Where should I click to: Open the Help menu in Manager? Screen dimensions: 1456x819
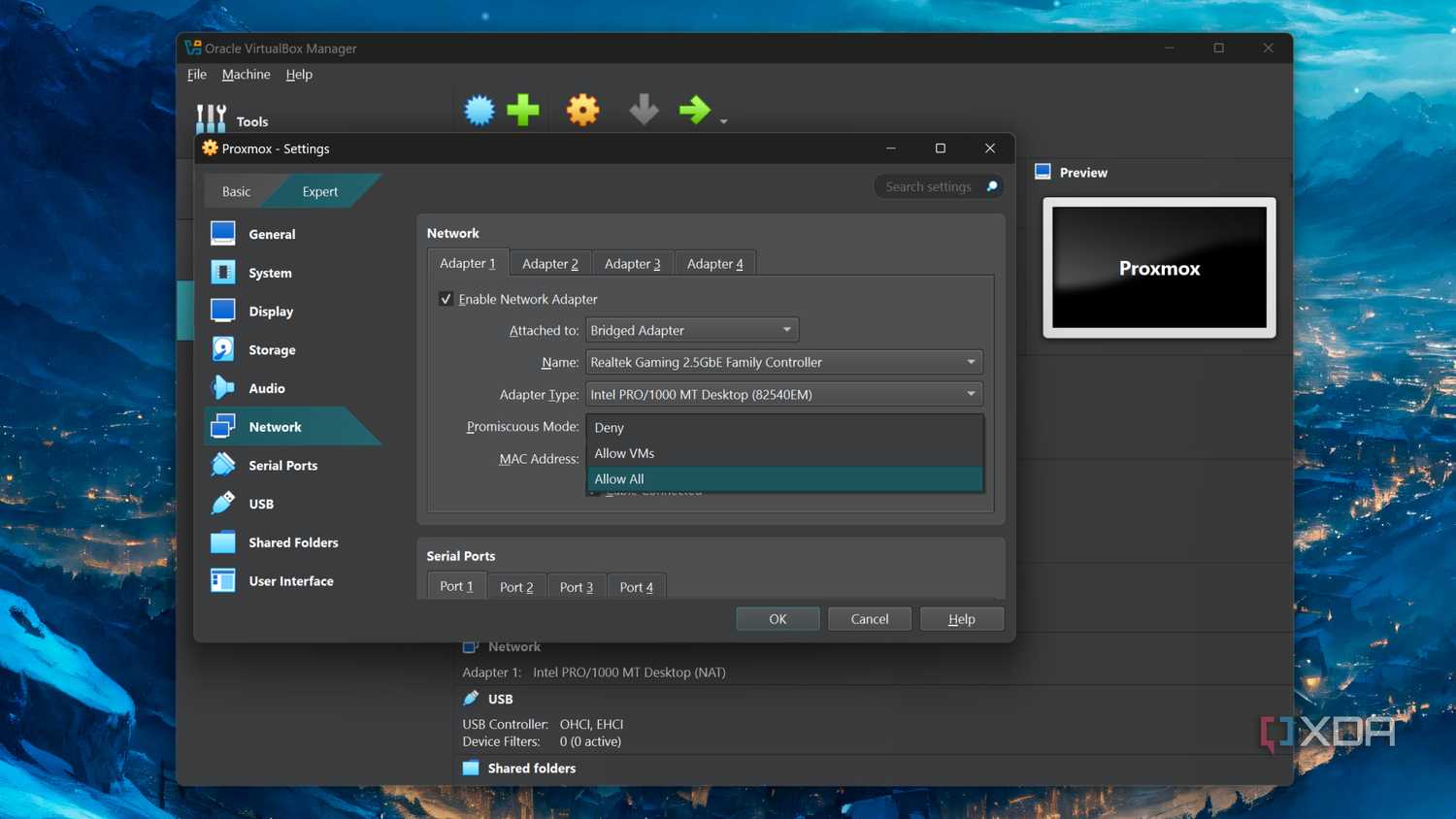(x=299, y=74)
